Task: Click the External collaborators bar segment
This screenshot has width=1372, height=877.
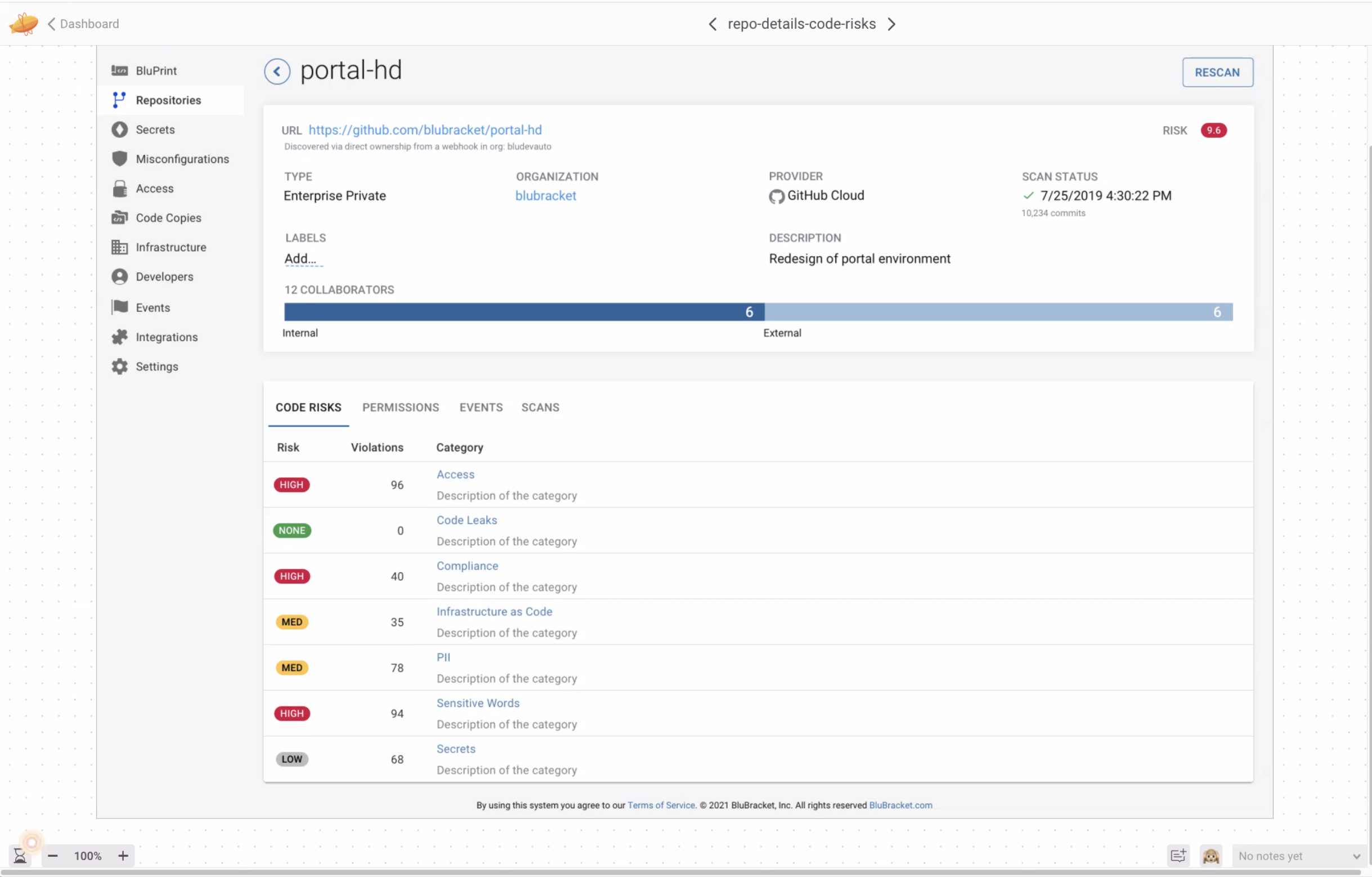Action: 998,312
